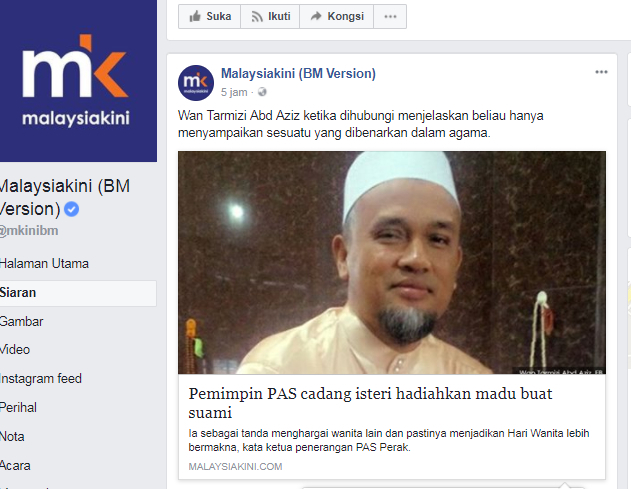Open the Instagram feed tab
The height and width of the screenshot is (489, 631).
[x=41, y=379]
